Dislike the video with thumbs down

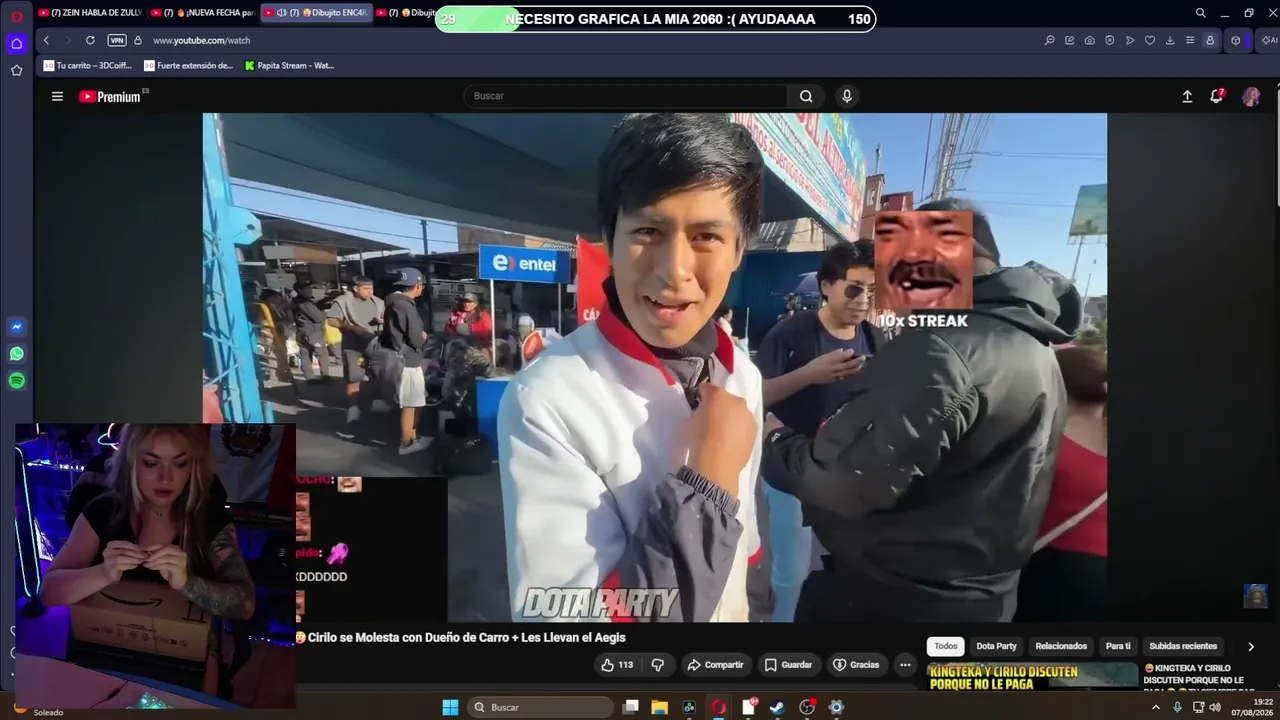[x=658, y=665]
